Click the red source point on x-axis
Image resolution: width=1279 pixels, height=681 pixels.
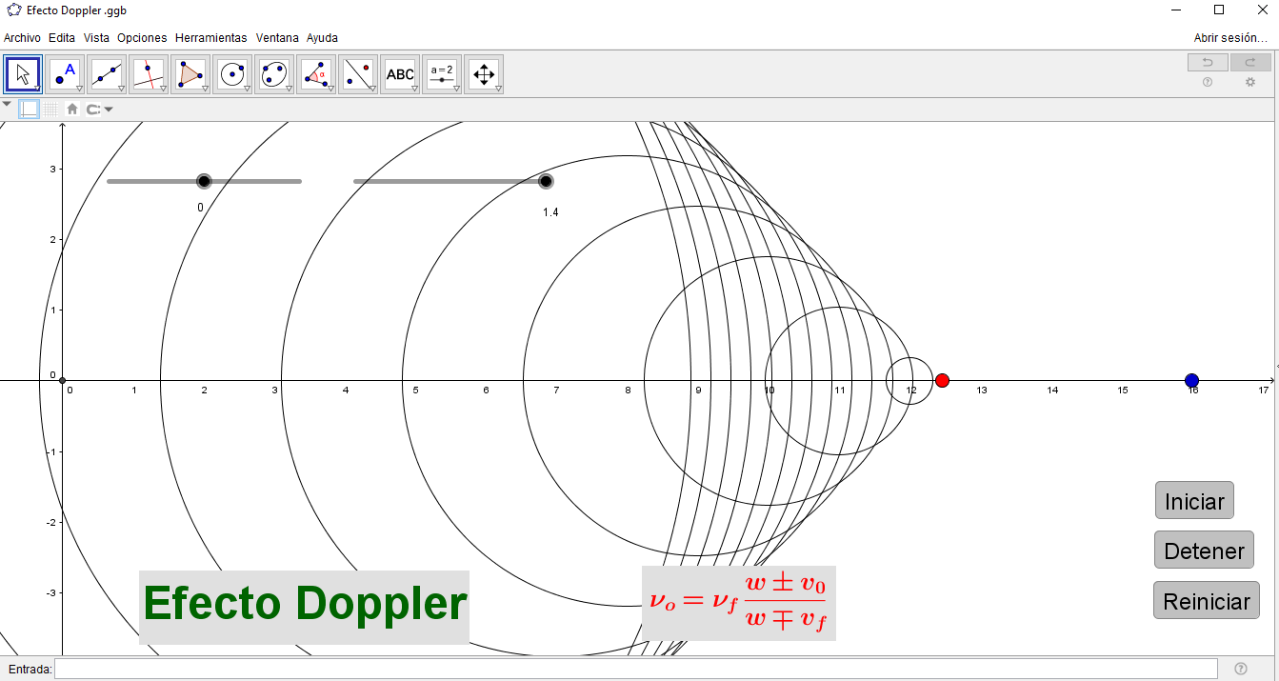[x=942, y=380]
